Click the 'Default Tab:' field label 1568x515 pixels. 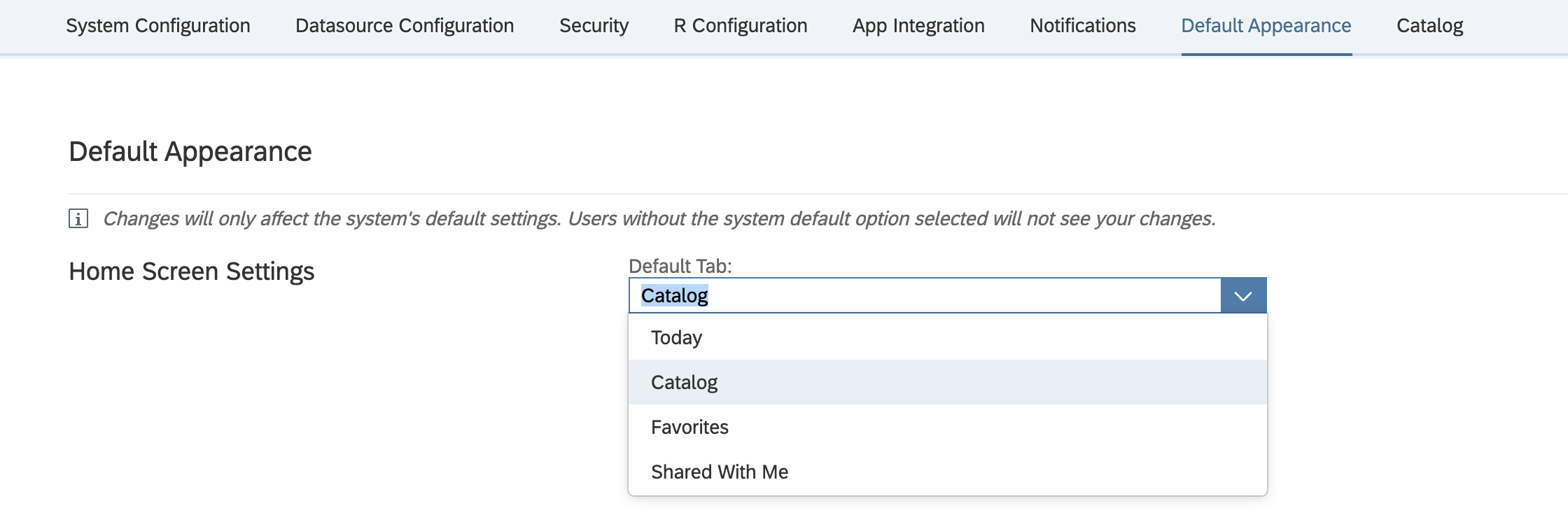[680, 267]
